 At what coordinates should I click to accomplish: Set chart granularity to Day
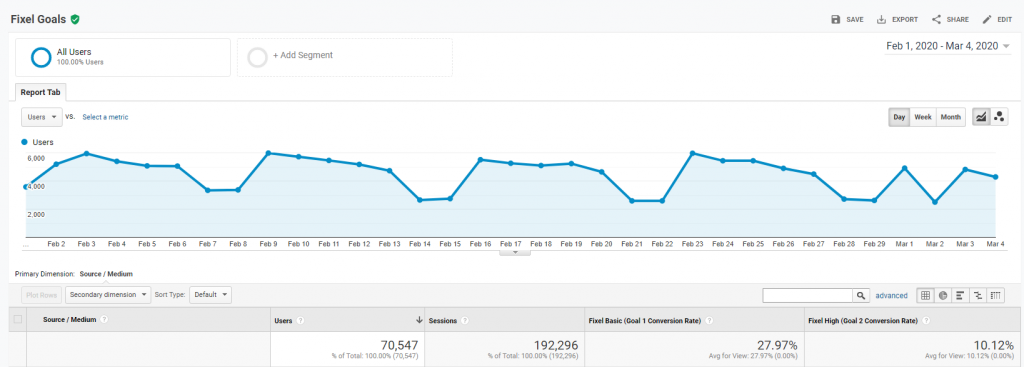pos(899,117)
